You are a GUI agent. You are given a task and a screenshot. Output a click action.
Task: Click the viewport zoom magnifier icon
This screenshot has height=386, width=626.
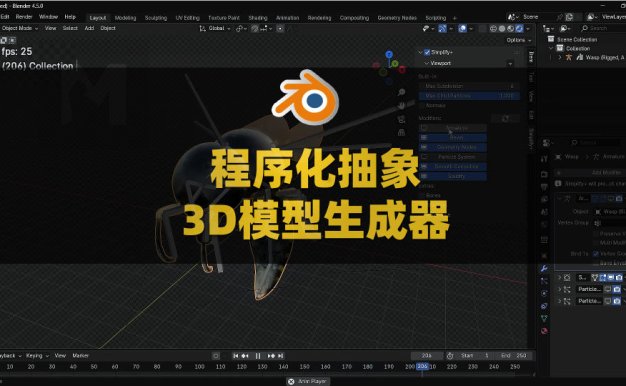[401, 92]
